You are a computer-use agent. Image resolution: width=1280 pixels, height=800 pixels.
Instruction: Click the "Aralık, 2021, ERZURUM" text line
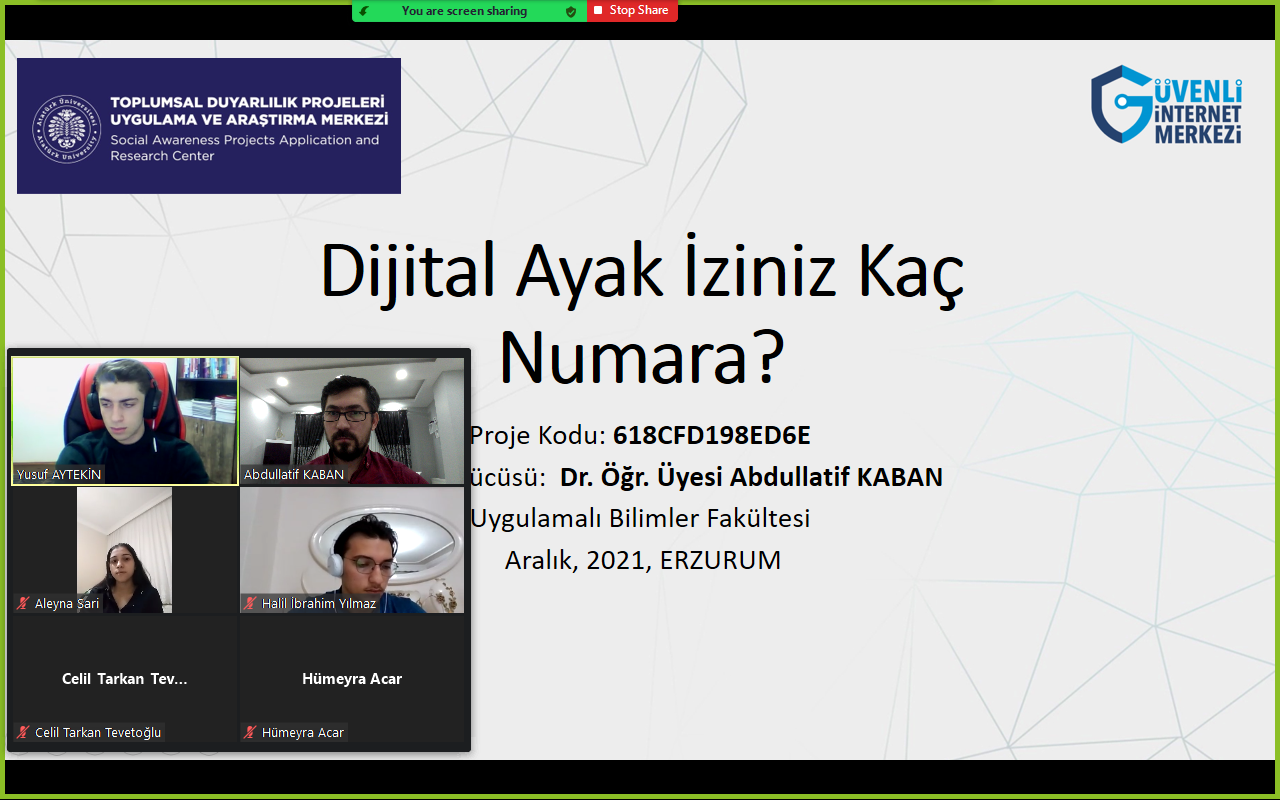pos(642,560)
